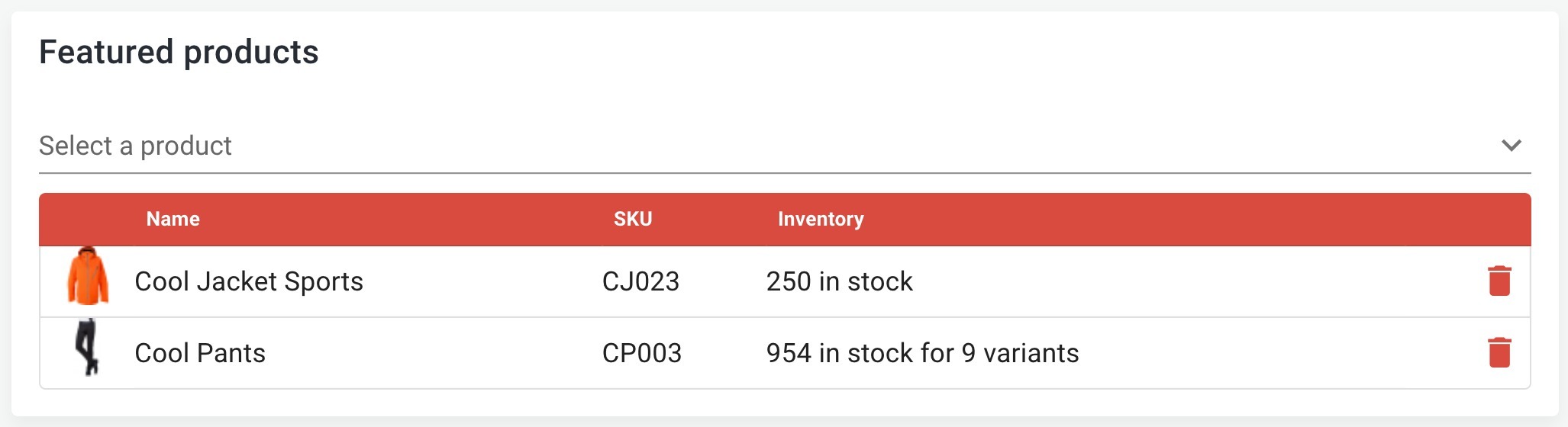
Task: Select the Cool Pants product name
Action: (200, 353)
